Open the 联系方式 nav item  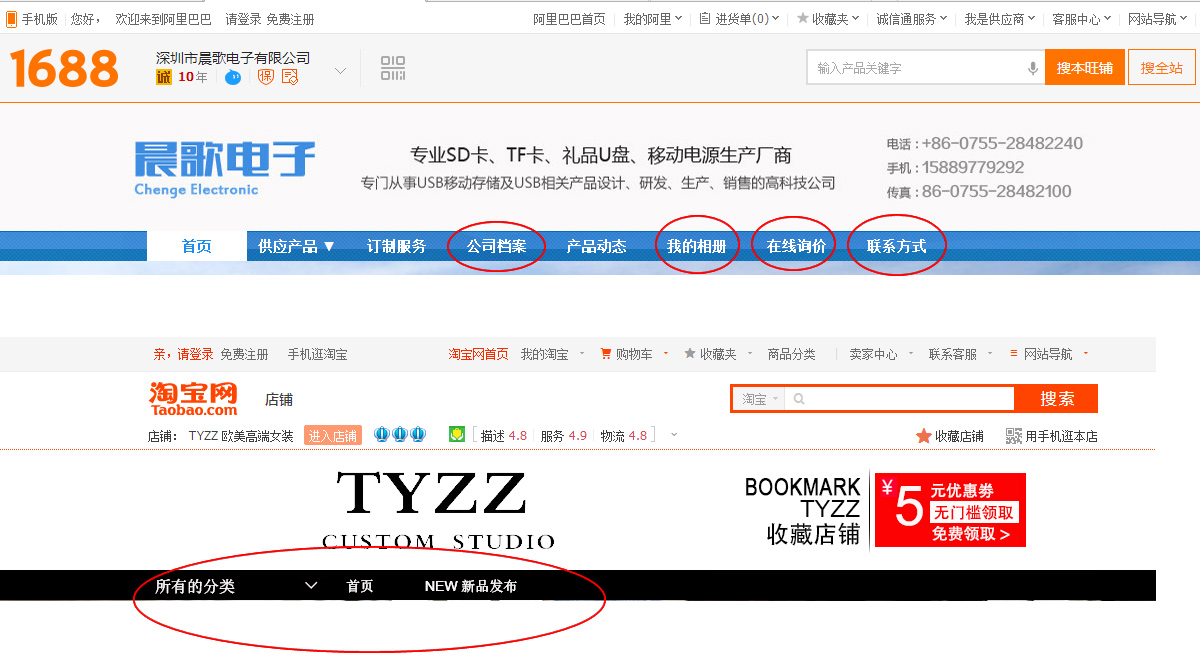pyautogui.click(x=896, y=246)
